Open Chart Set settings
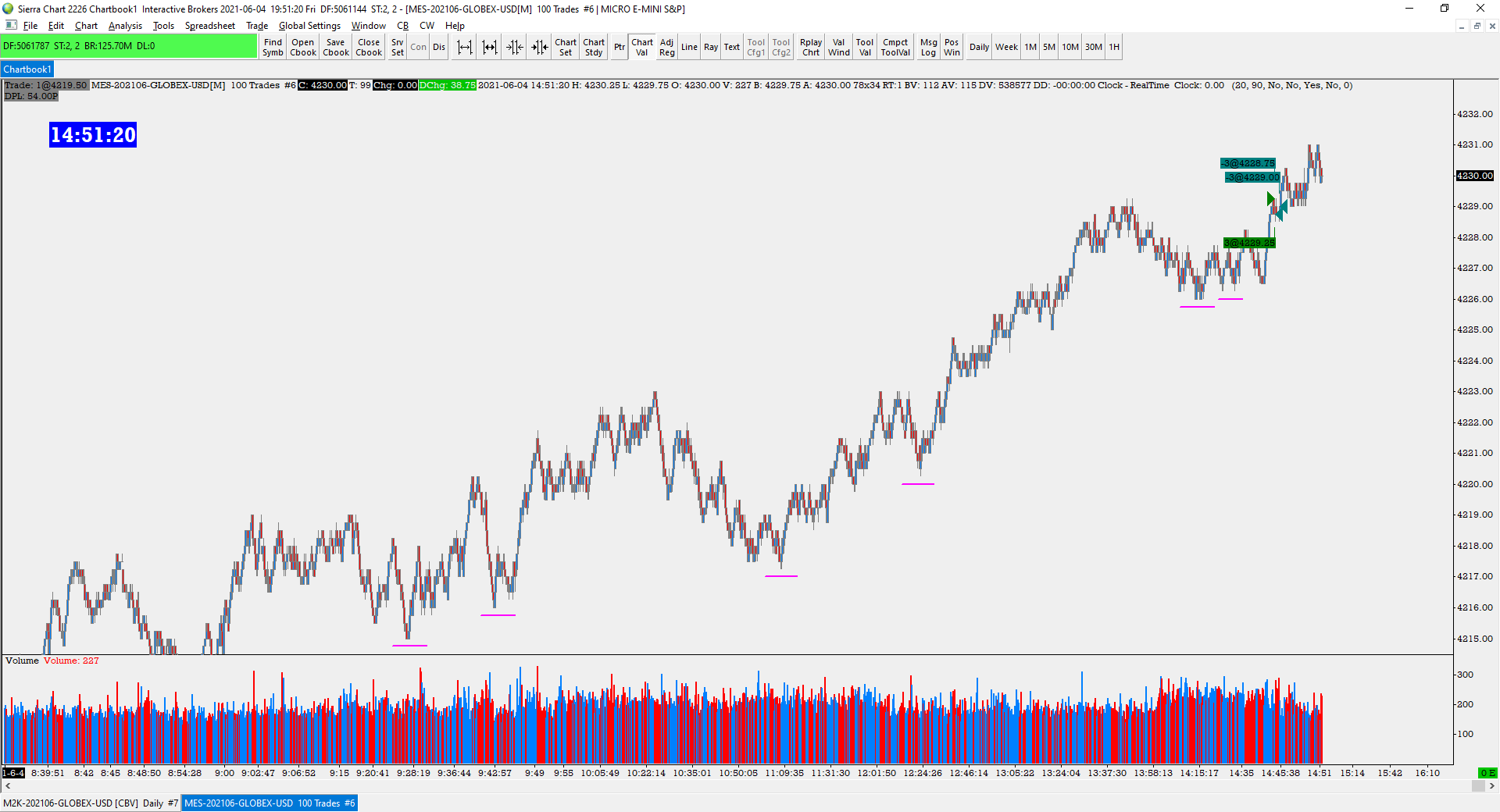1500x812 pixels. point(566,47)
